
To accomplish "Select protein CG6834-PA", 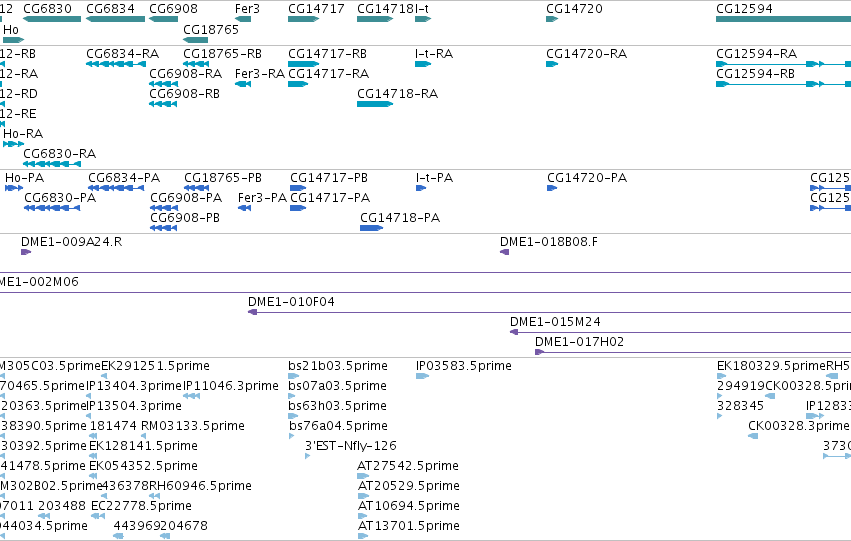I will 116,188.
